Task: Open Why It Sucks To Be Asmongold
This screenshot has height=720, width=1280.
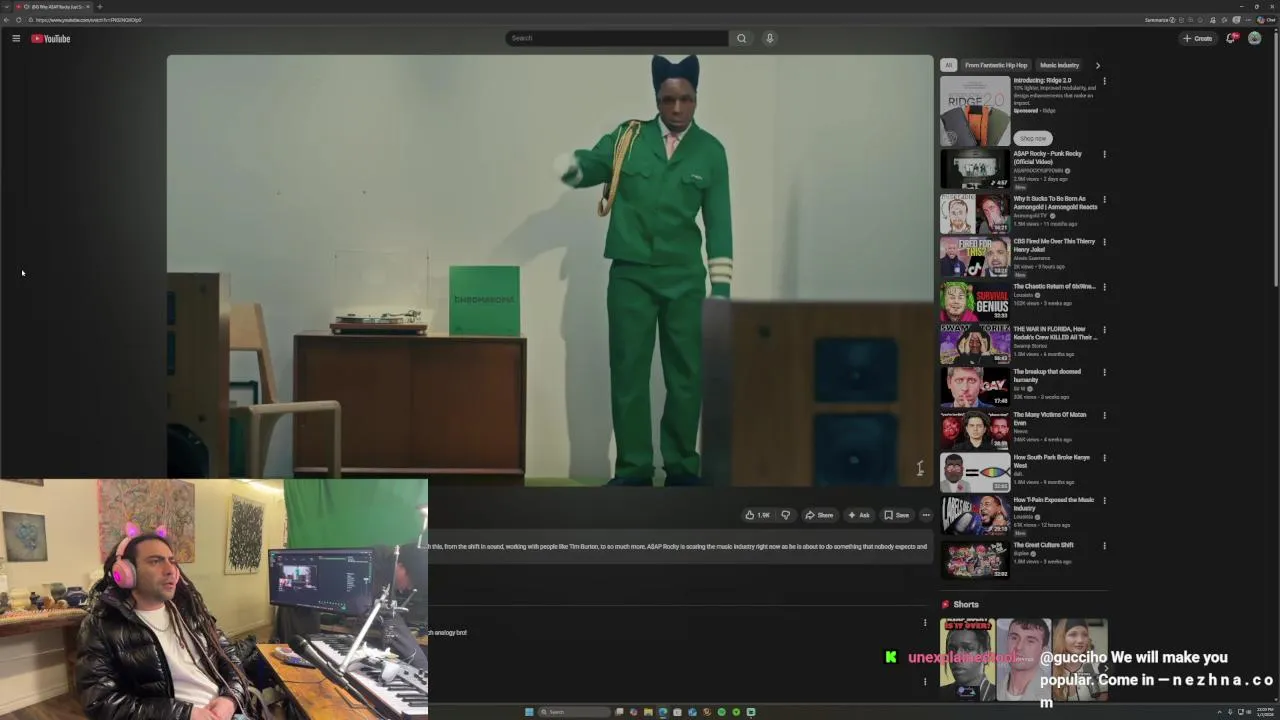Action: tap(975, 213)
